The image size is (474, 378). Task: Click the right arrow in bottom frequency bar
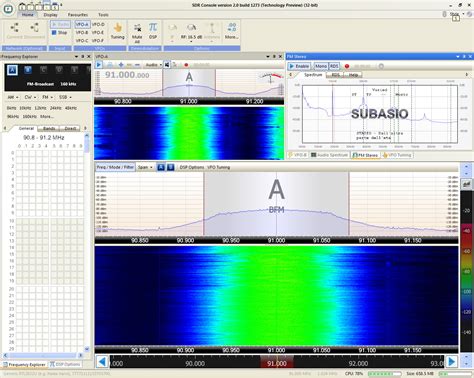coord(452,362)
